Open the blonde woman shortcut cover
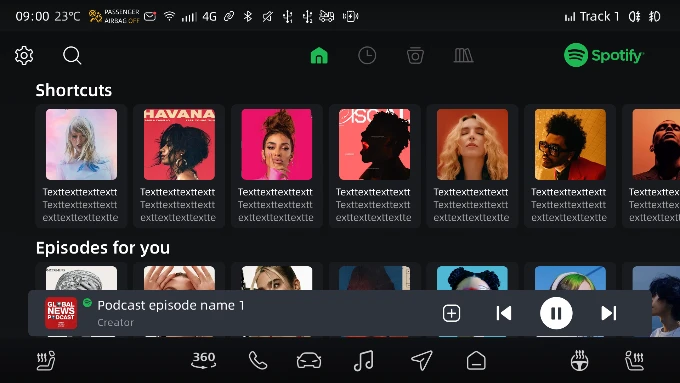The height and width of the screenshot is (383, 680). [472, 144]
